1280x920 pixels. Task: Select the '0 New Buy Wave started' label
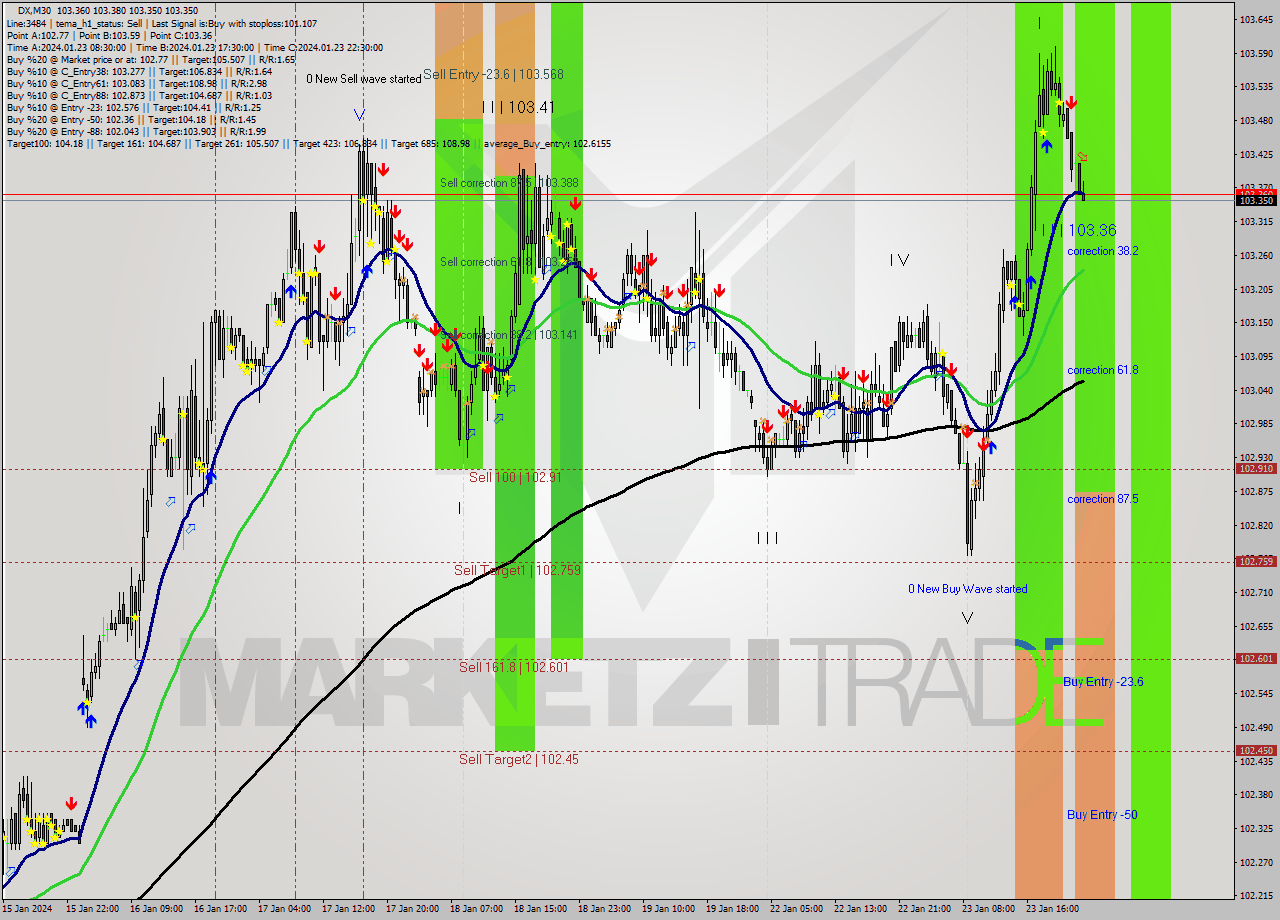[x=967, y=589]
